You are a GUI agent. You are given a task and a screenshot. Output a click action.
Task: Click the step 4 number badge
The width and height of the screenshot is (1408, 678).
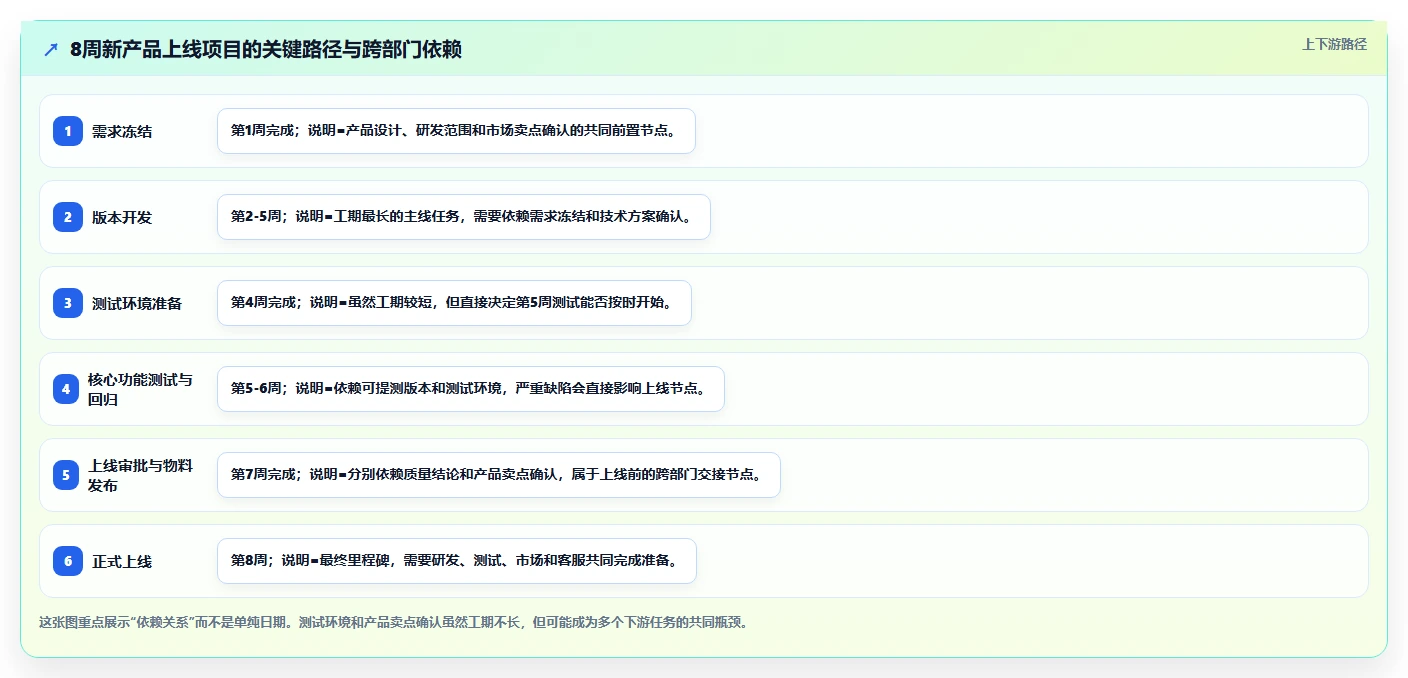(x=66, y=389)
